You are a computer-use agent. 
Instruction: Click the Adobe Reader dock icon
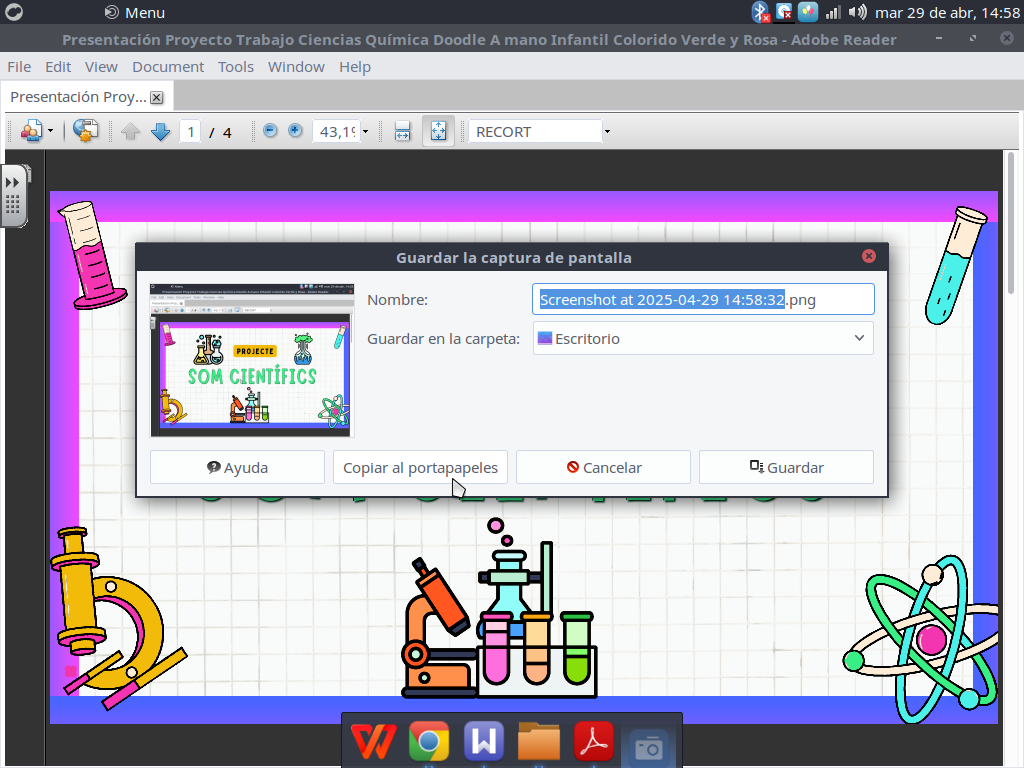pos(594,741)
